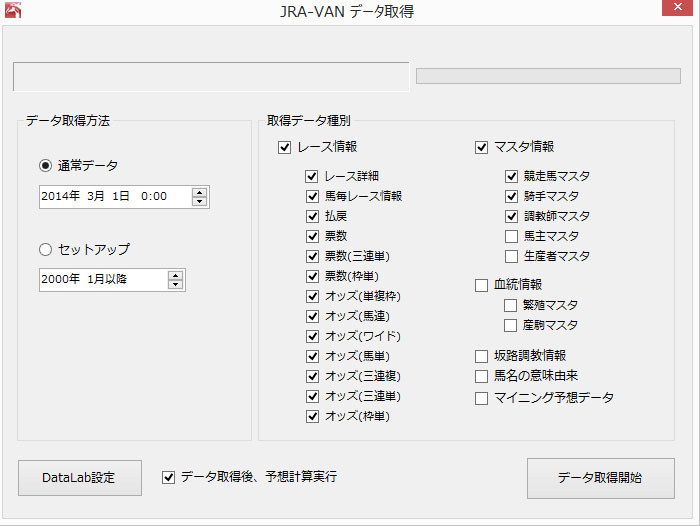Select the 通常データ radio button
700x526 pixels.
46,166
